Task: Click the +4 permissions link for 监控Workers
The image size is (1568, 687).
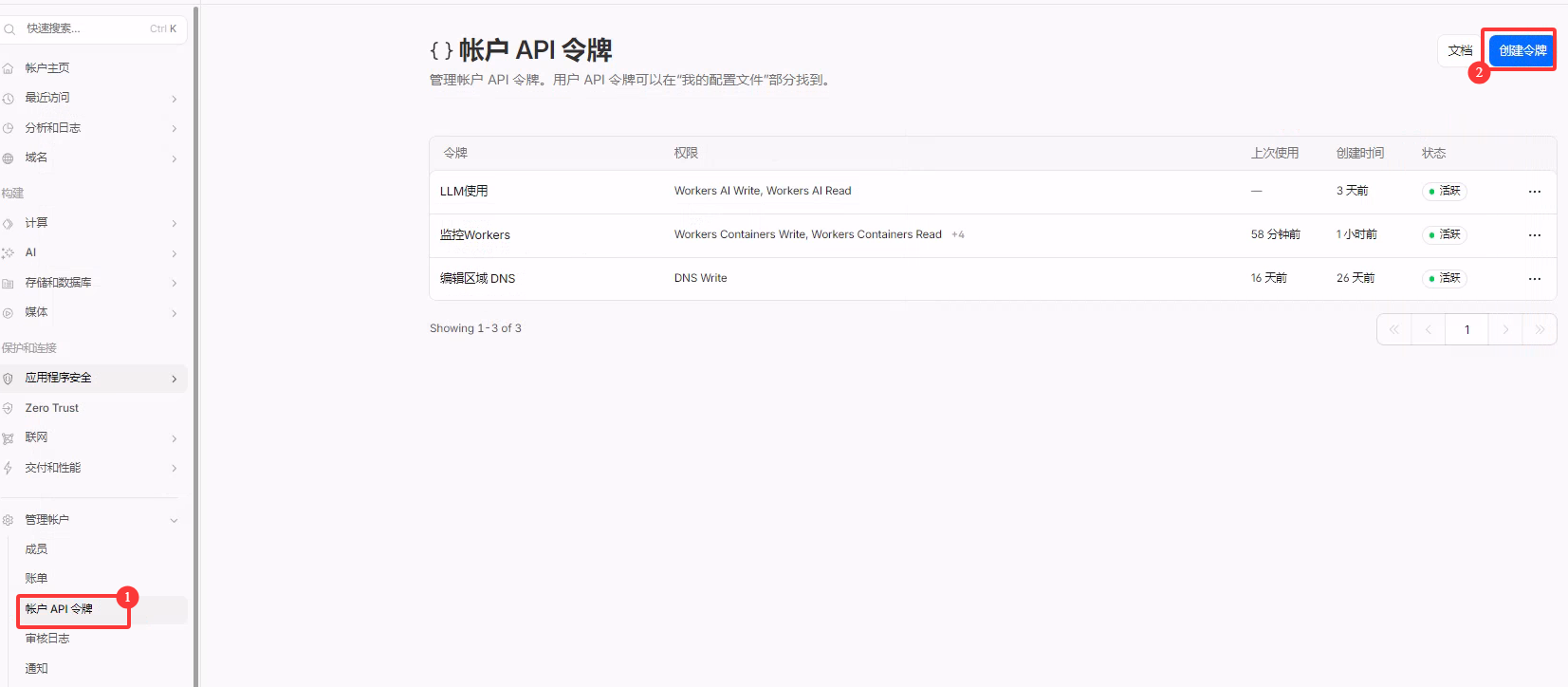Action: point(958,234)
